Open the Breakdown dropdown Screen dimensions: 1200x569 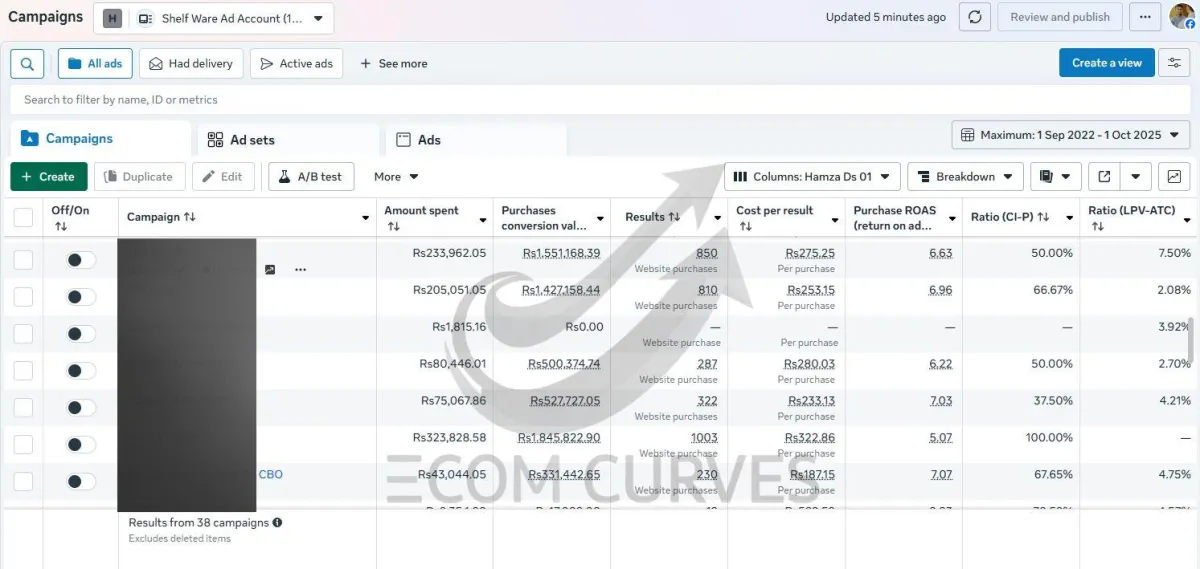(x=965, y=177)
